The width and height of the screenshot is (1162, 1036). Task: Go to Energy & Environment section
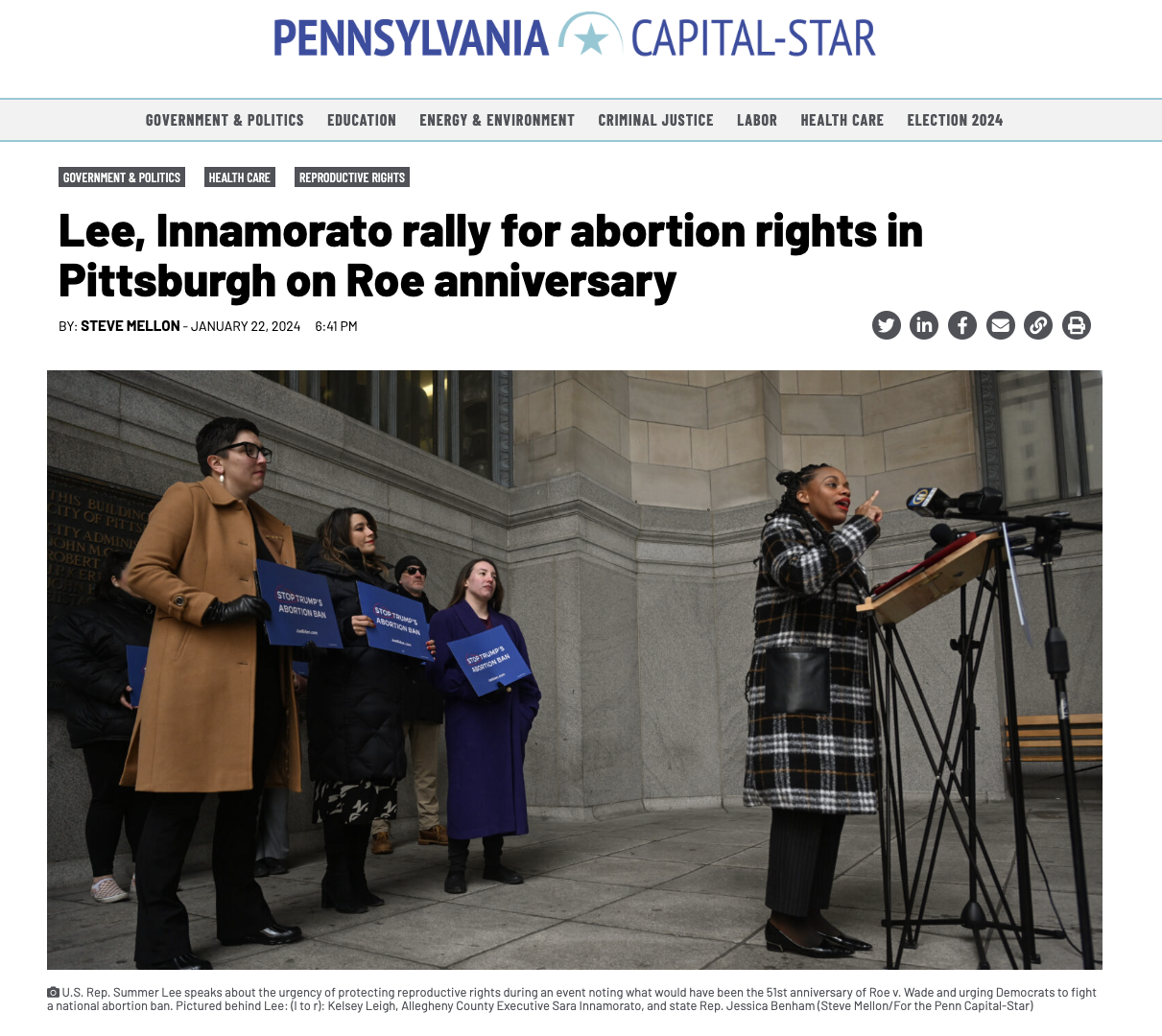pyautogui.click(x=497, y=120)
